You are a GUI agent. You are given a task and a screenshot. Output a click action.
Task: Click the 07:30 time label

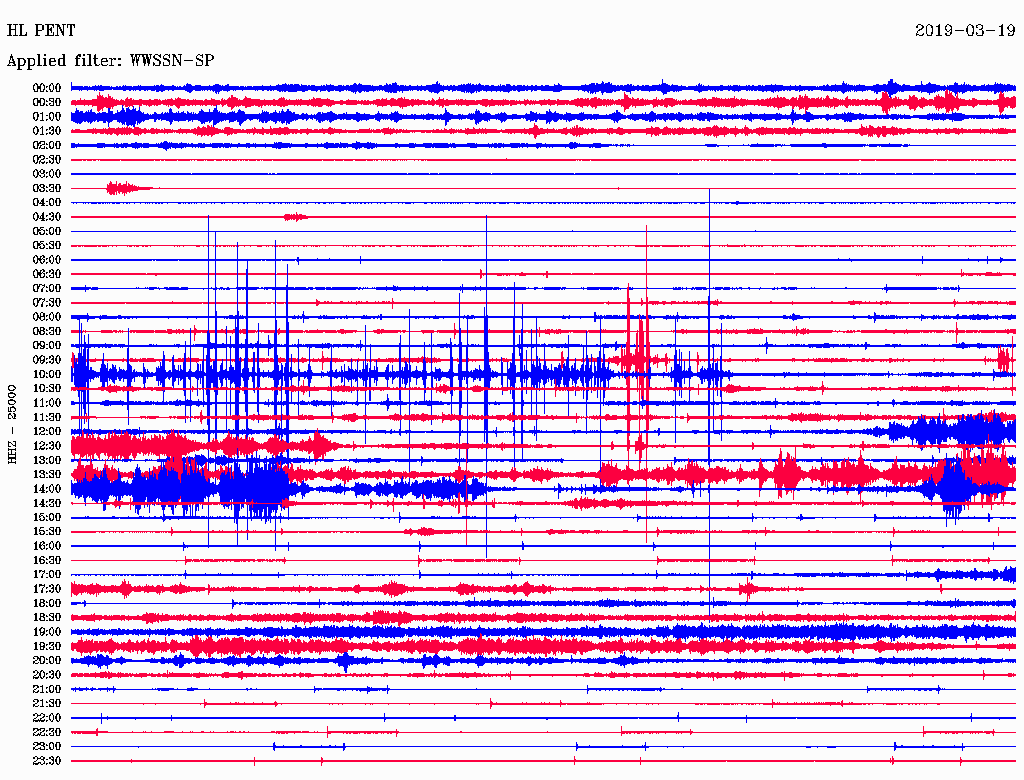point(47,302)
